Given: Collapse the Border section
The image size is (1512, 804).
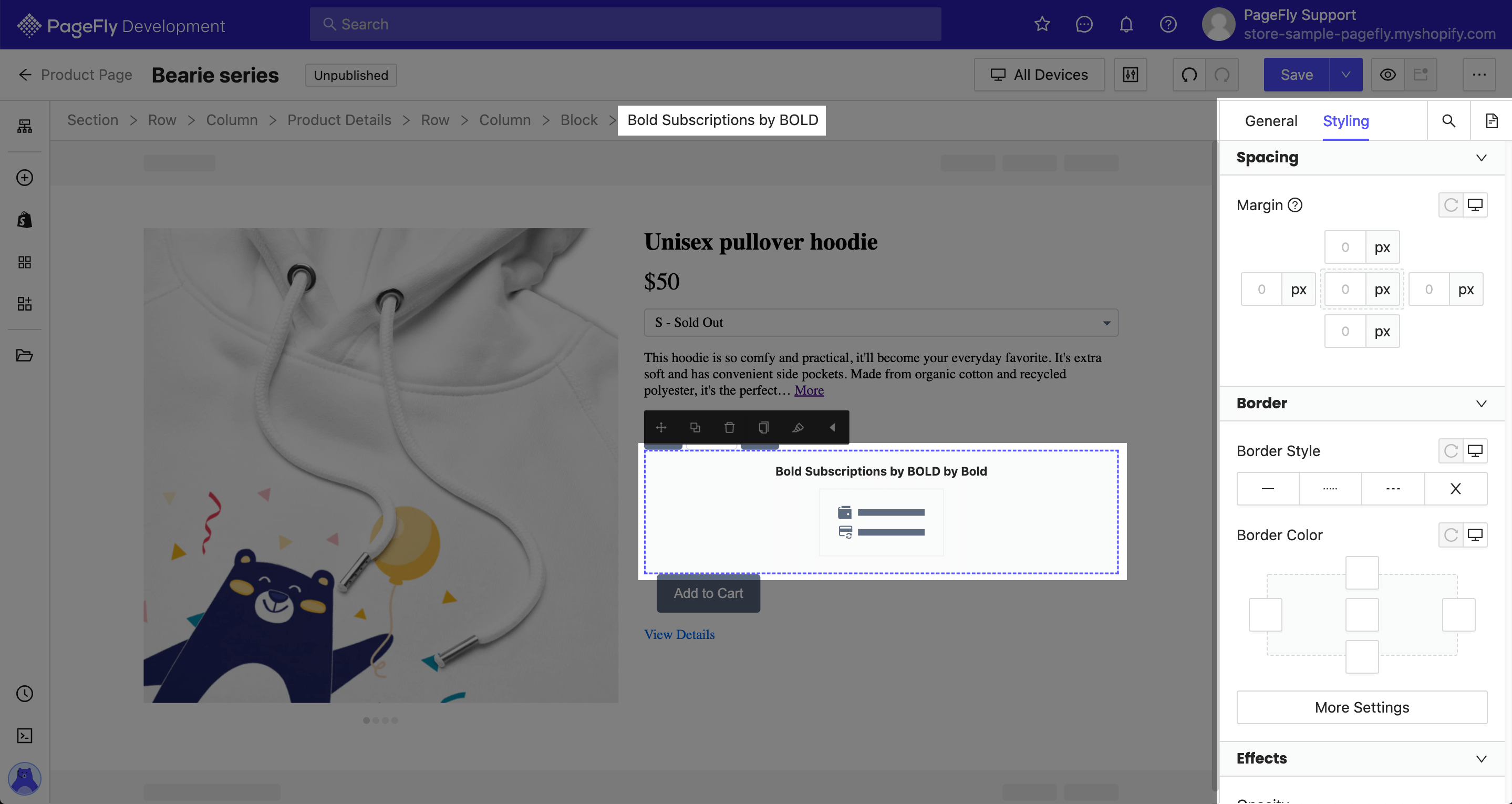Looking at the screenshot, I should tap(1482, 404).
